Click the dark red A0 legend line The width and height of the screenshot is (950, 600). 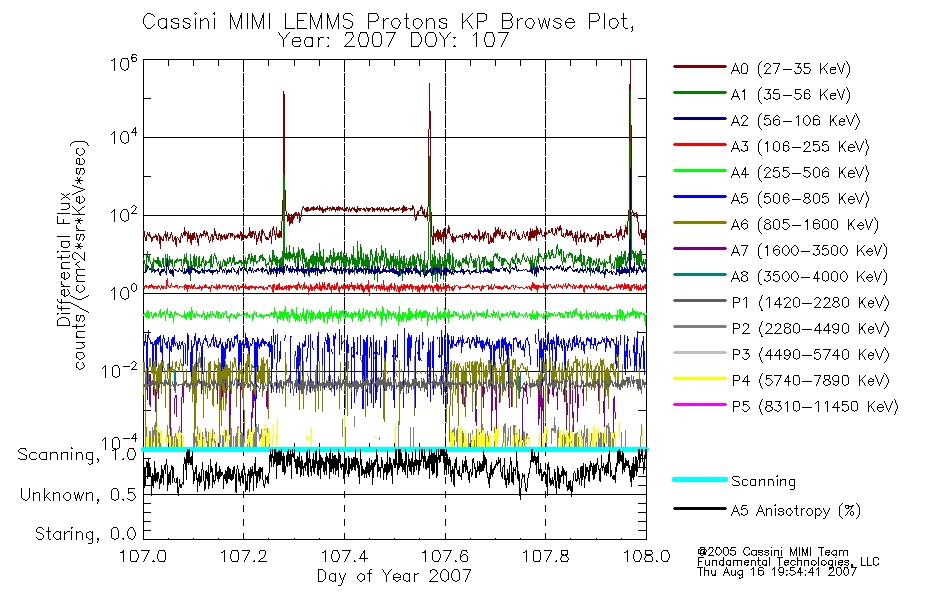click(699, 67)
